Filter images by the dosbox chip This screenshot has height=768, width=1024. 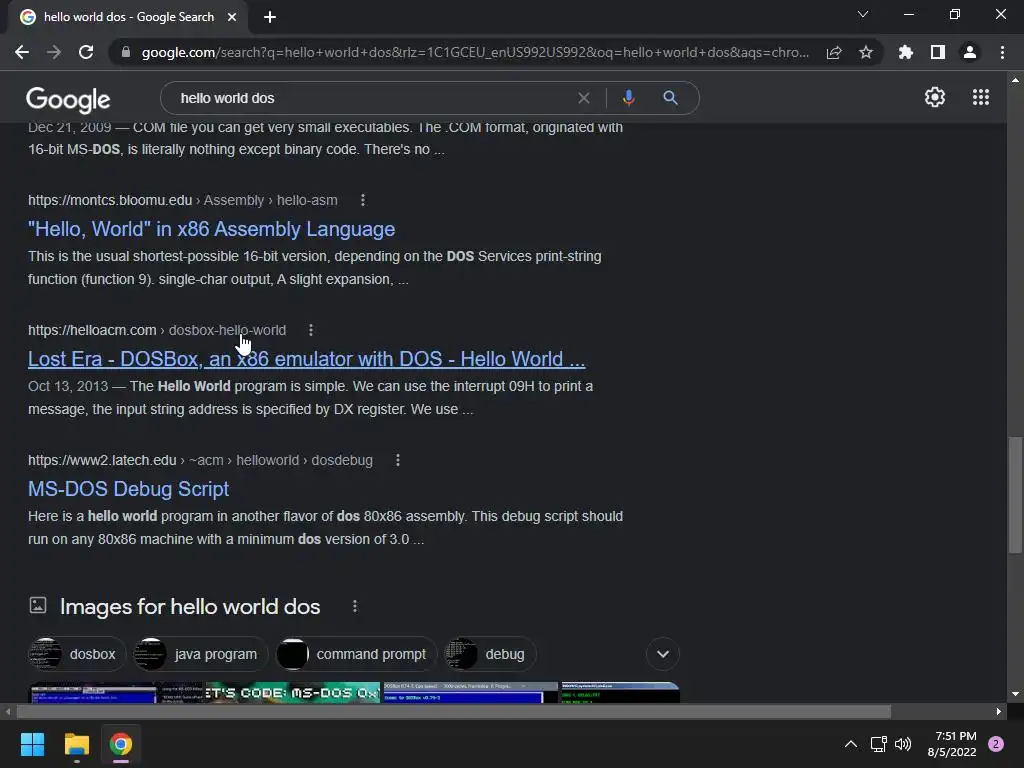[77, 654]
